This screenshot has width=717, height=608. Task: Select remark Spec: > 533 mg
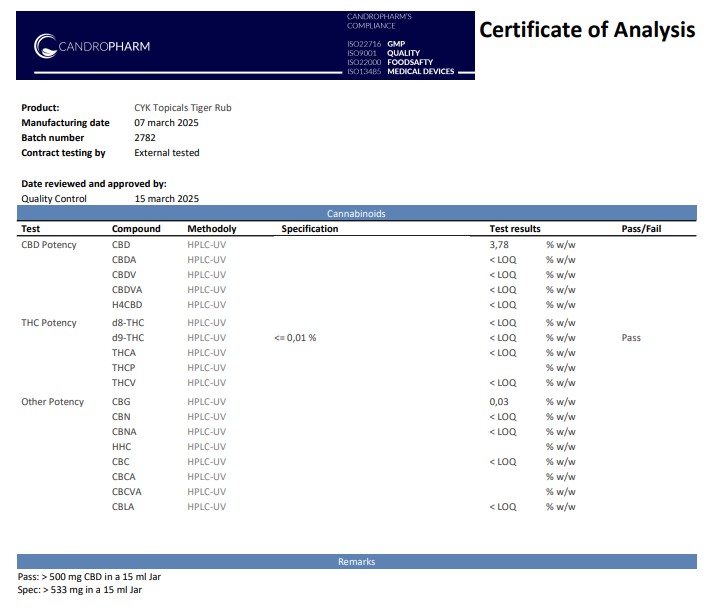coord(80,590)
